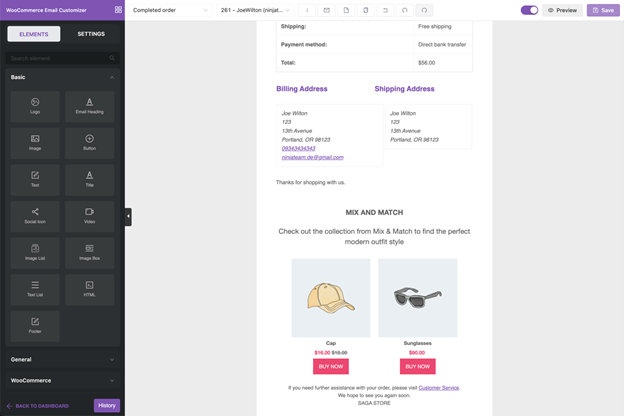Image resolution: width=624 pixels, height=416 pixels.
Task: Open the grid menu icon in the header
Action: 118,10
